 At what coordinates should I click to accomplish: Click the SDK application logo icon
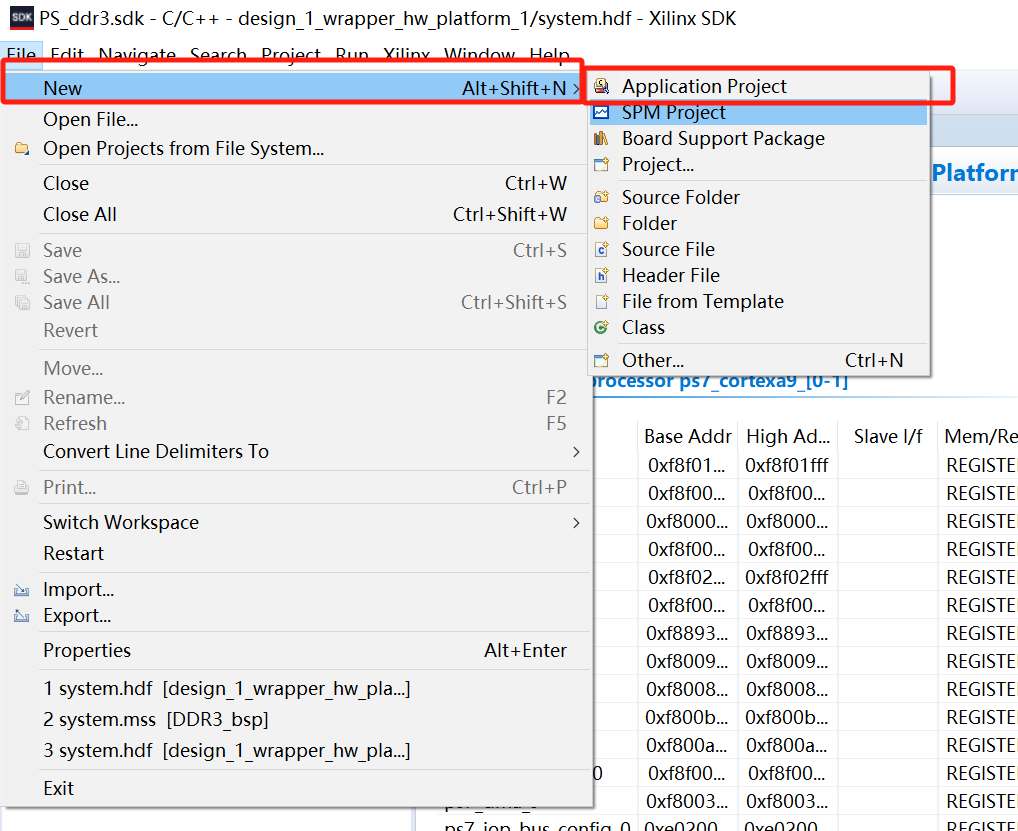coord(21,18)
